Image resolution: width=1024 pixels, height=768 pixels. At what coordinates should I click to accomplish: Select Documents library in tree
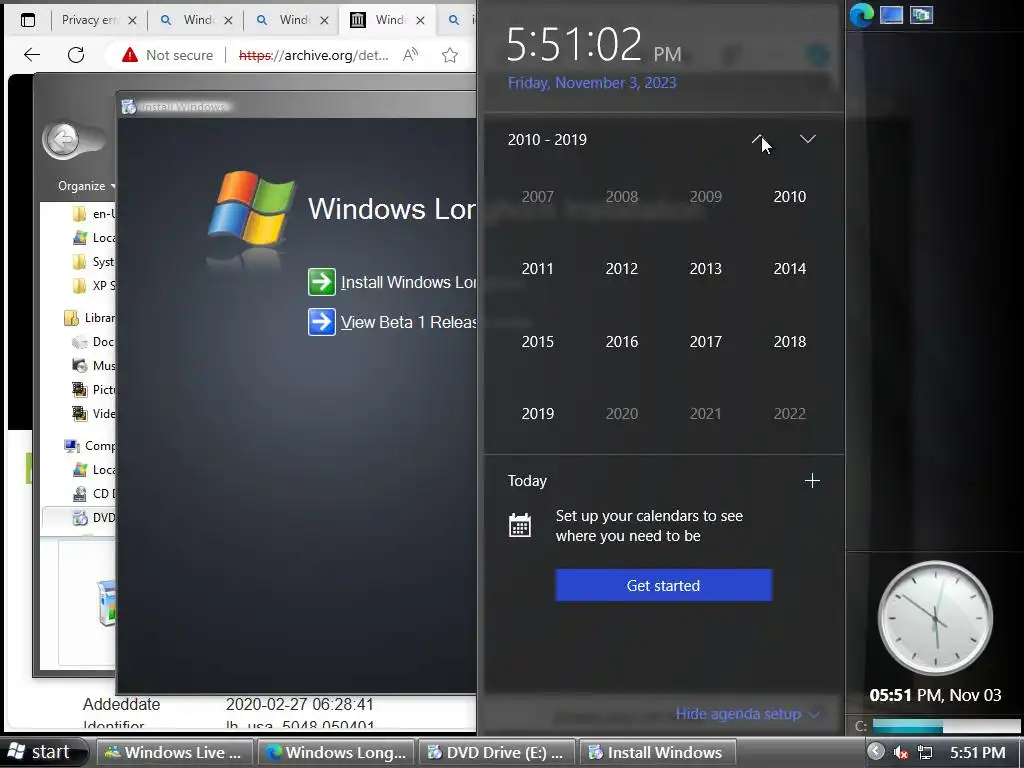(93, 342)
